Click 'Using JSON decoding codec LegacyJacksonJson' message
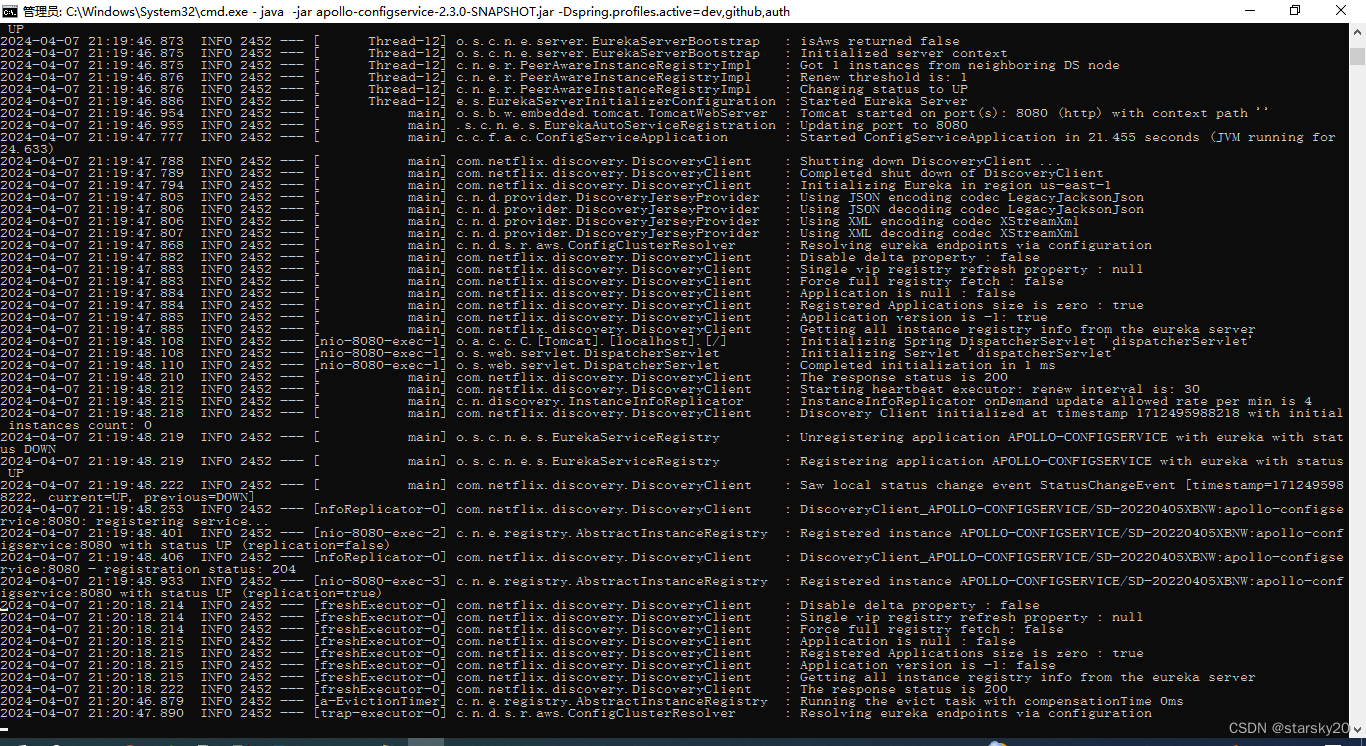This screenshot has width=1366, height=746. point(971,209)
